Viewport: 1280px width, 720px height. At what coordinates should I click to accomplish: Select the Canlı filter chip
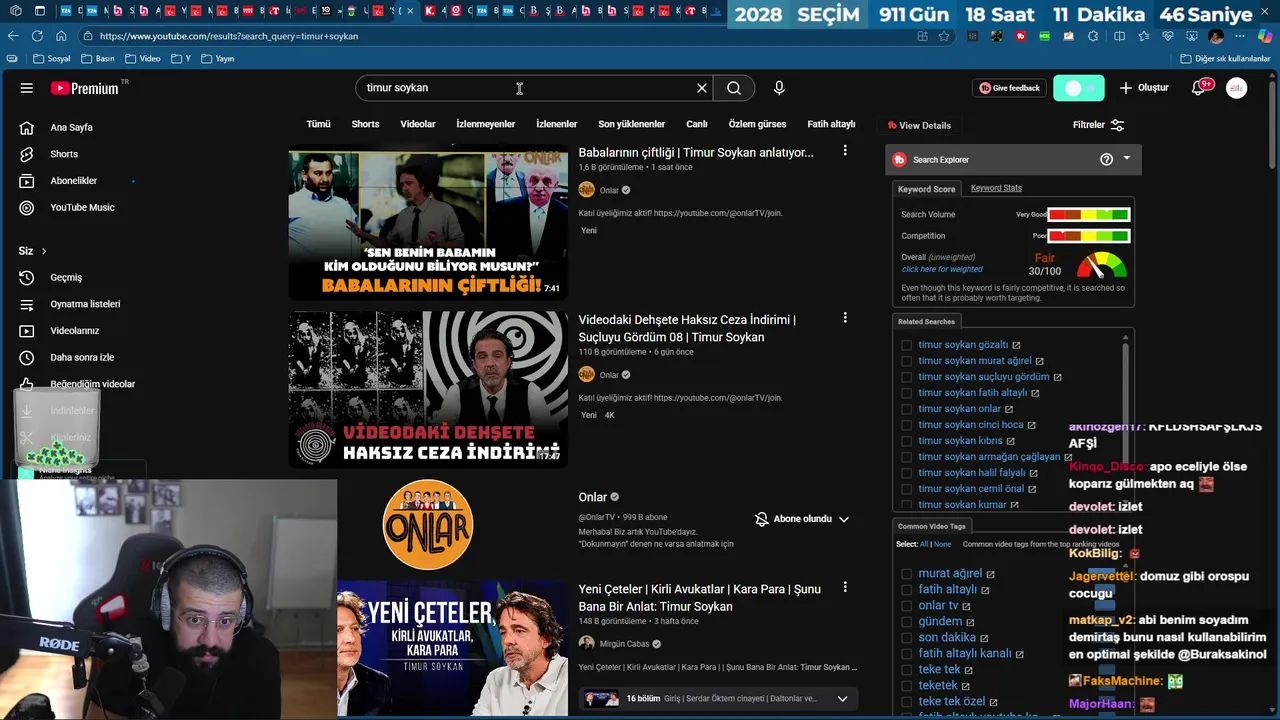coord(697,124)
